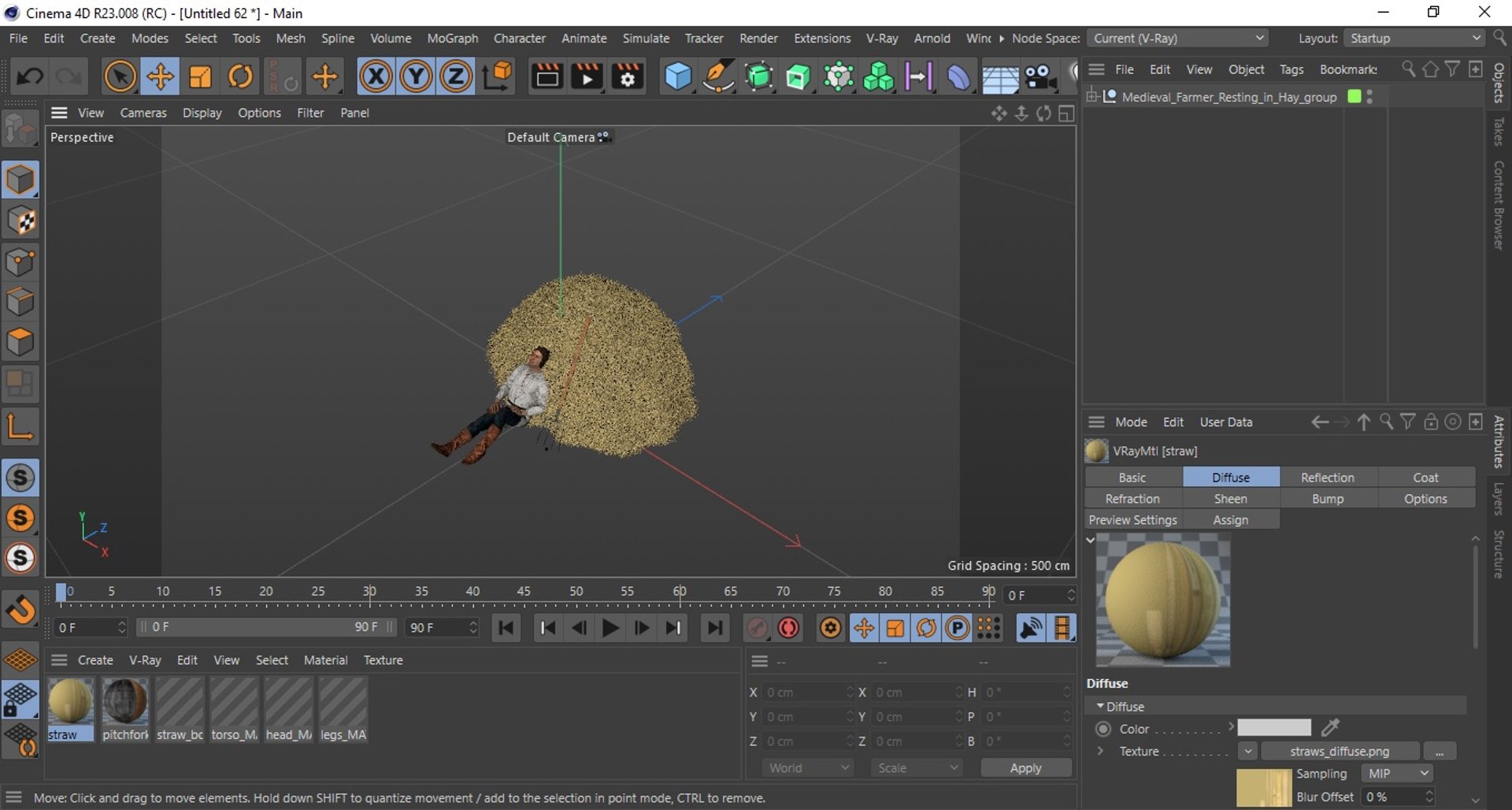The width and height of the screenshot is (1512, 810).
Task: Go to start of timeline
Action: 506,628
